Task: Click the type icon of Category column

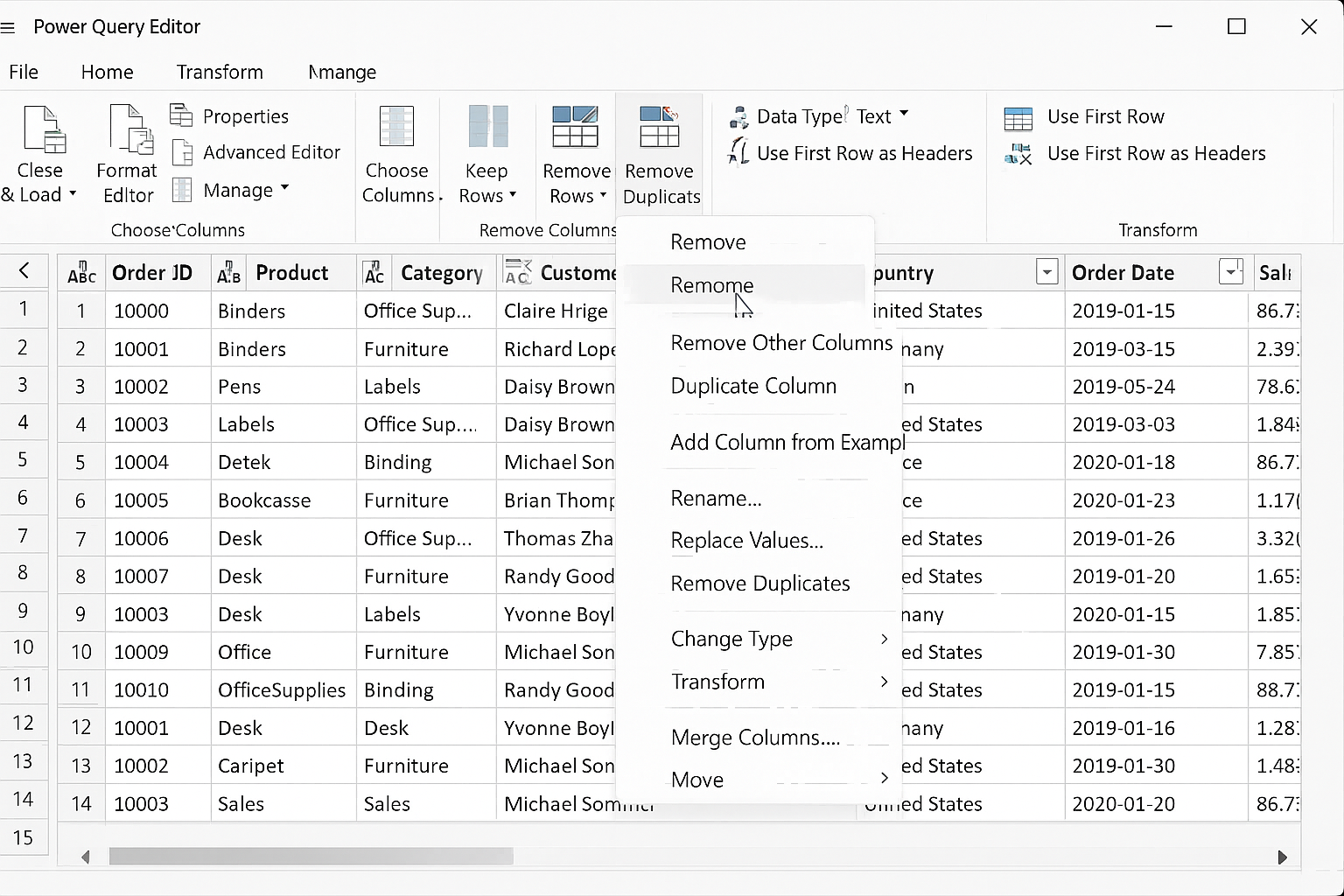Action: [x=374, y=273]
